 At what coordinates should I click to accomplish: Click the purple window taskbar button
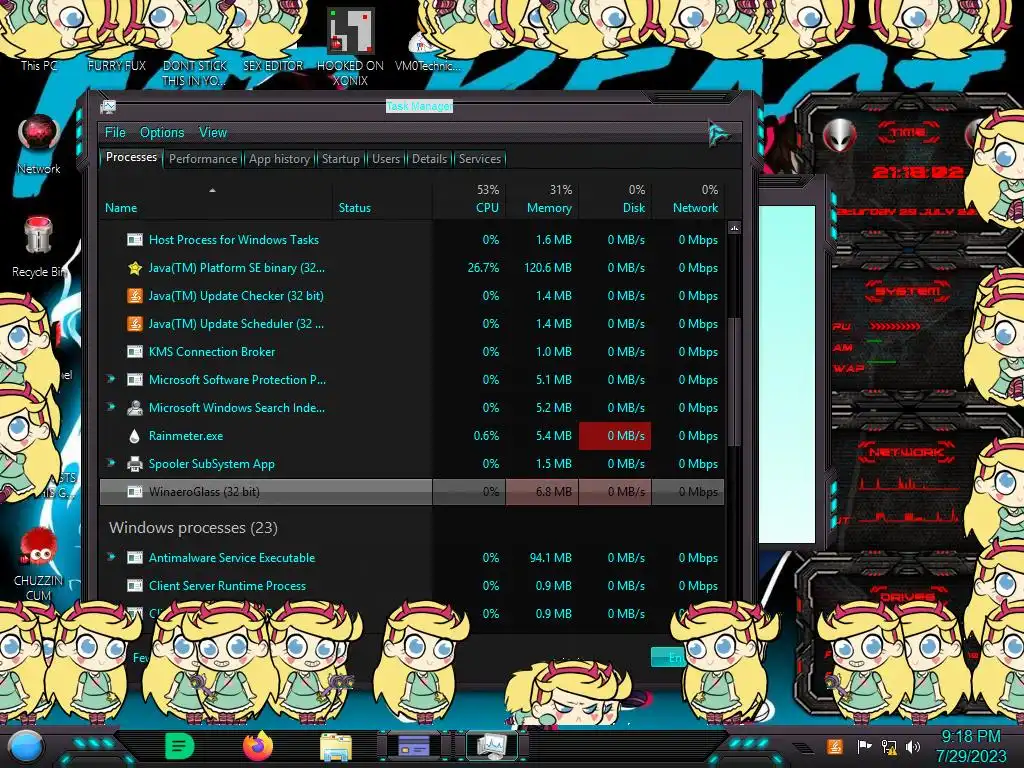tap(414, 746)
